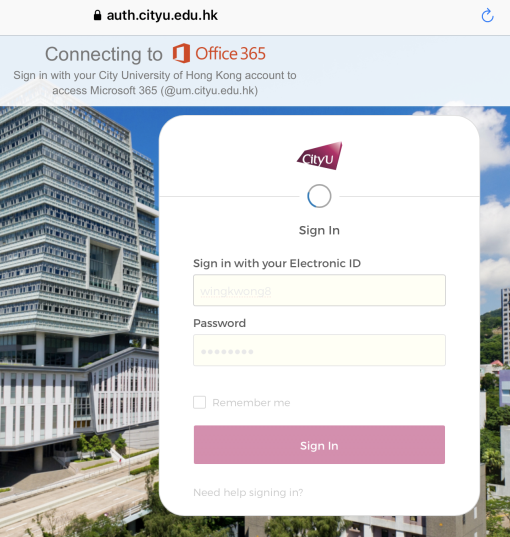The height and width of the screenshot is (537, 510).
Task: Click the pink Sign In button
Action: coord(319,445)
